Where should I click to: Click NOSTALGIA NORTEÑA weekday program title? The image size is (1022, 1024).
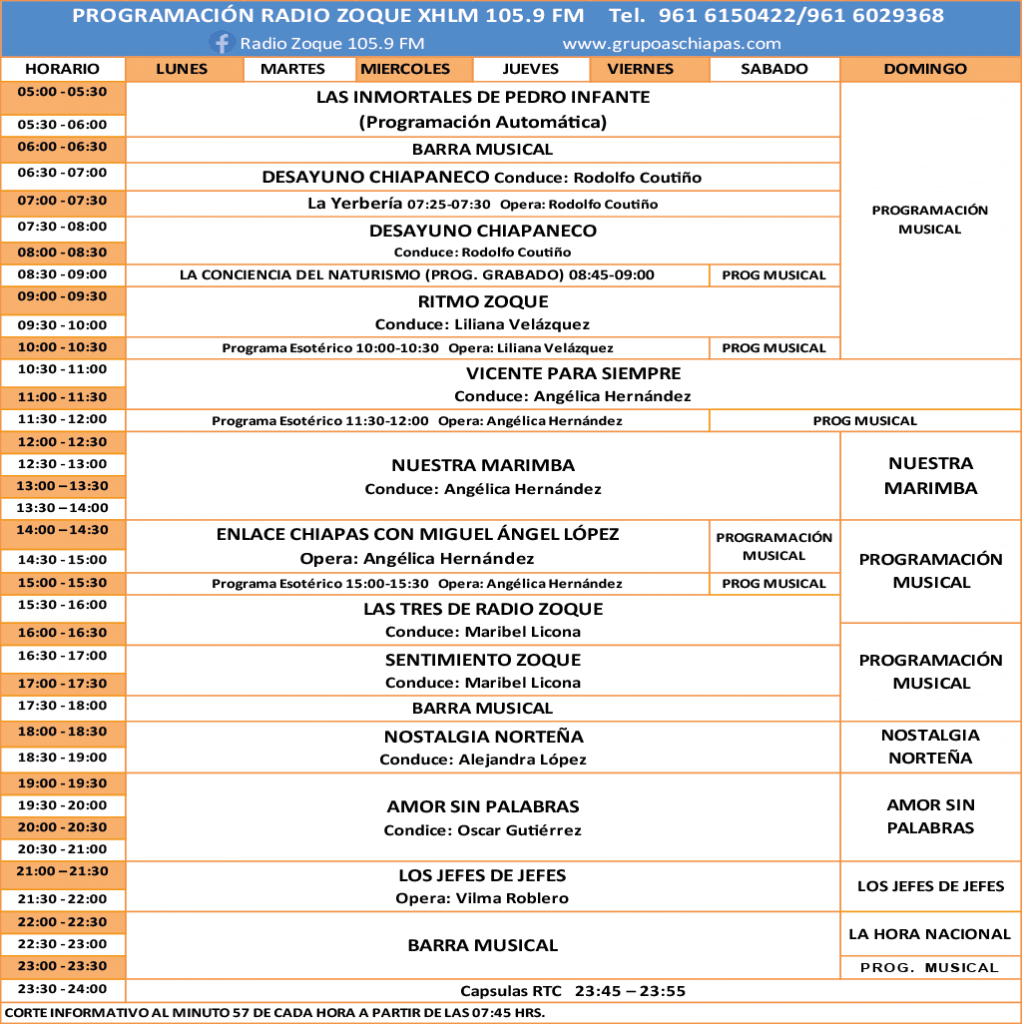point(483,737)
